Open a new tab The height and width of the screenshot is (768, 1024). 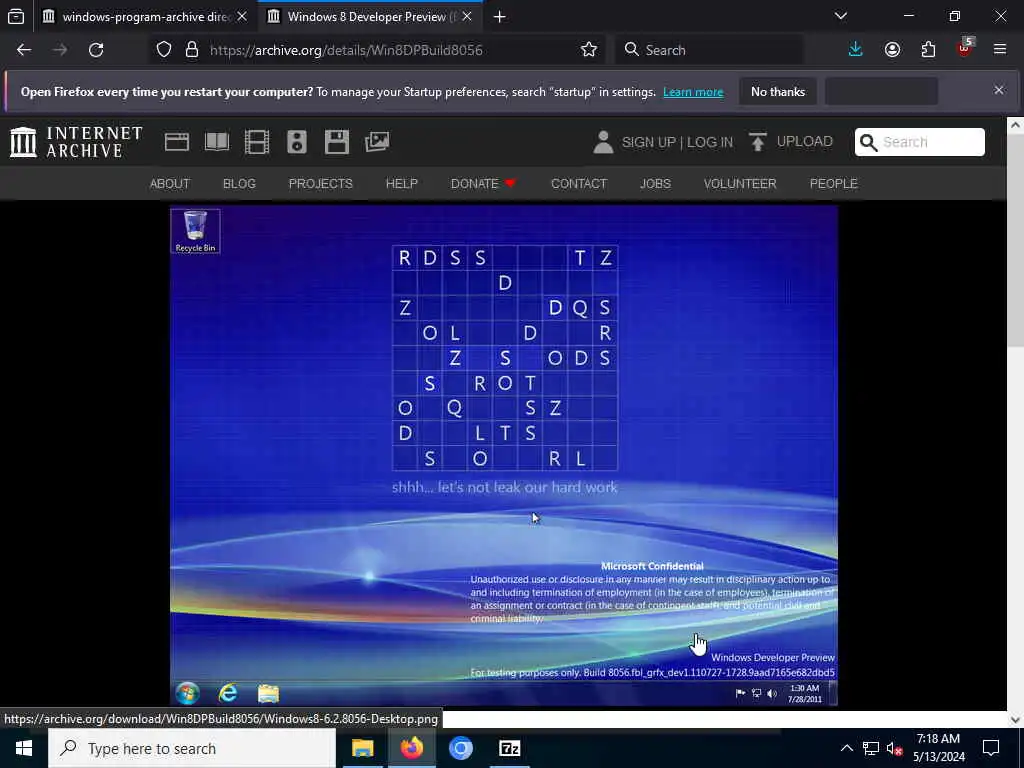click(500, 16)
